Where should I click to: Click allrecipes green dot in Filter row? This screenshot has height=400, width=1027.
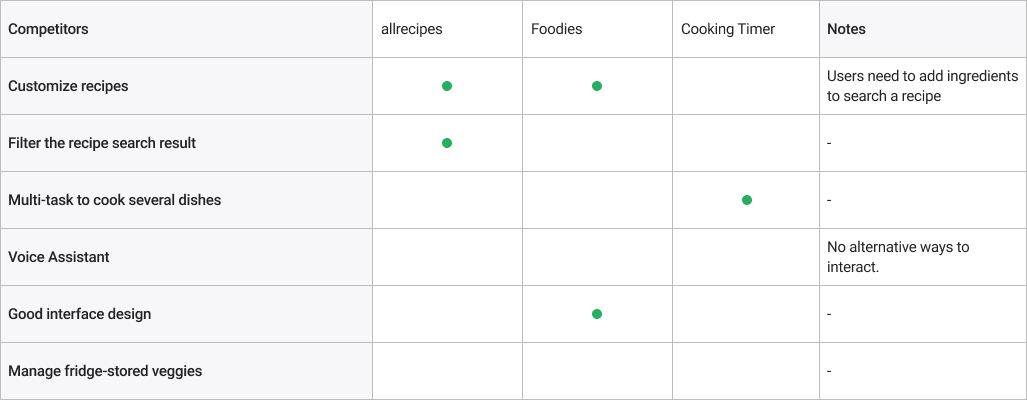point(447,143)
